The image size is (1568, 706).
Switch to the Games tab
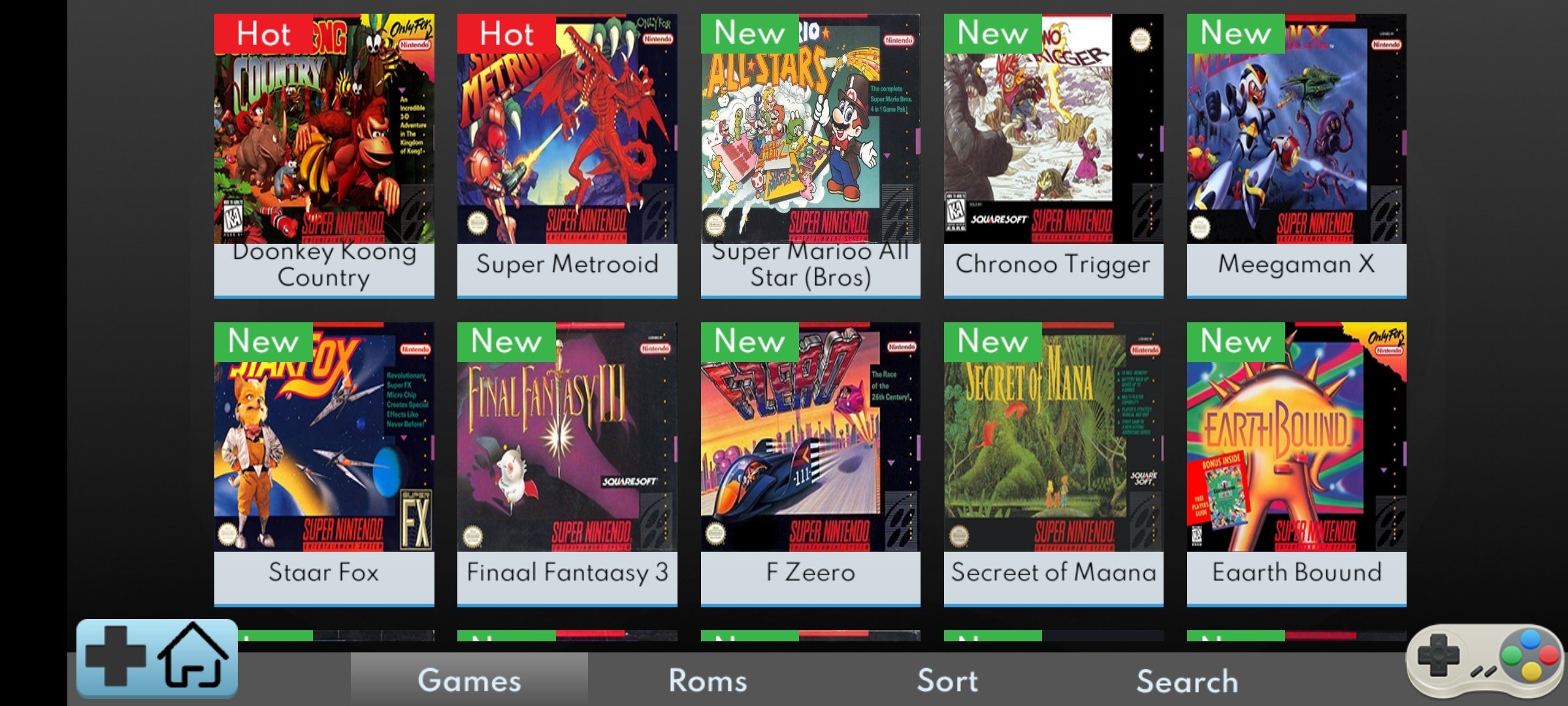click(x=469, y=680)
